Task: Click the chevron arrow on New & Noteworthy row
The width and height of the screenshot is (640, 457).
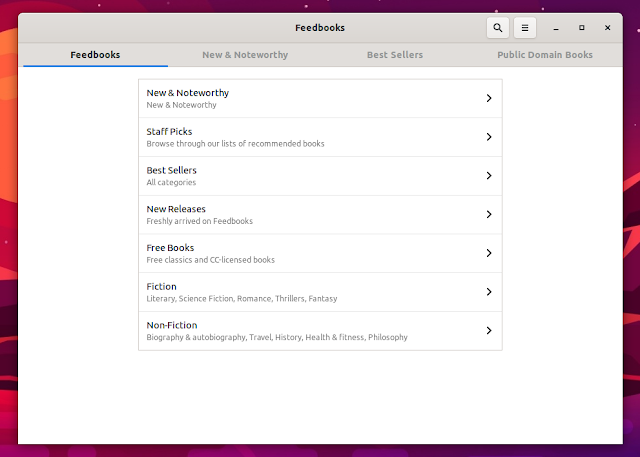Action: pos(488,98)
